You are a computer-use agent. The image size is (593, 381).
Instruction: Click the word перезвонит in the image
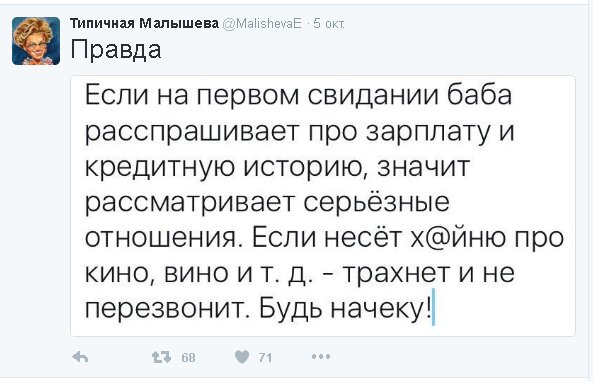(167, 309)
